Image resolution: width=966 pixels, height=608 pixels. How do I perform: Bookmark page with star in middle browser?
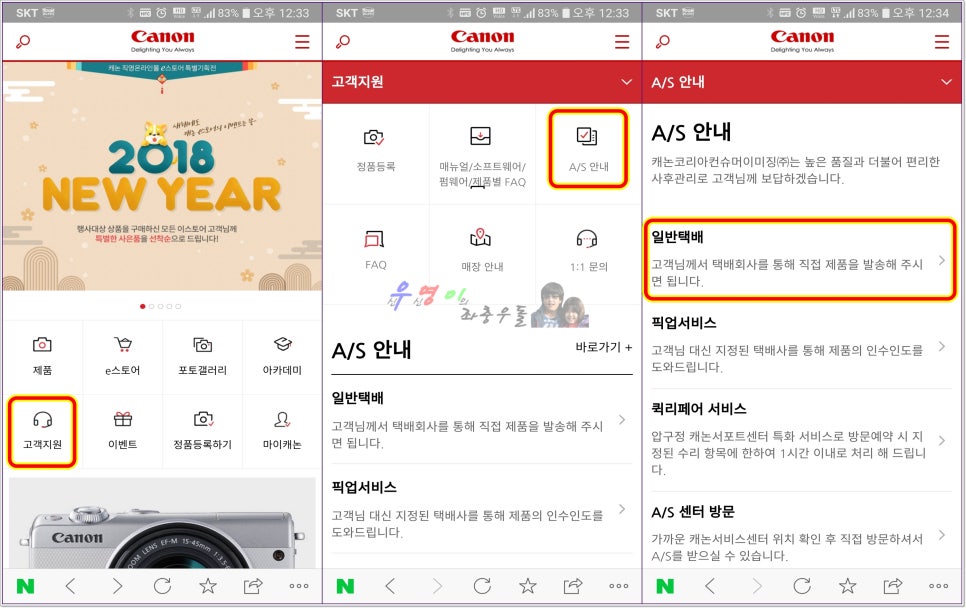click(527, 586)
